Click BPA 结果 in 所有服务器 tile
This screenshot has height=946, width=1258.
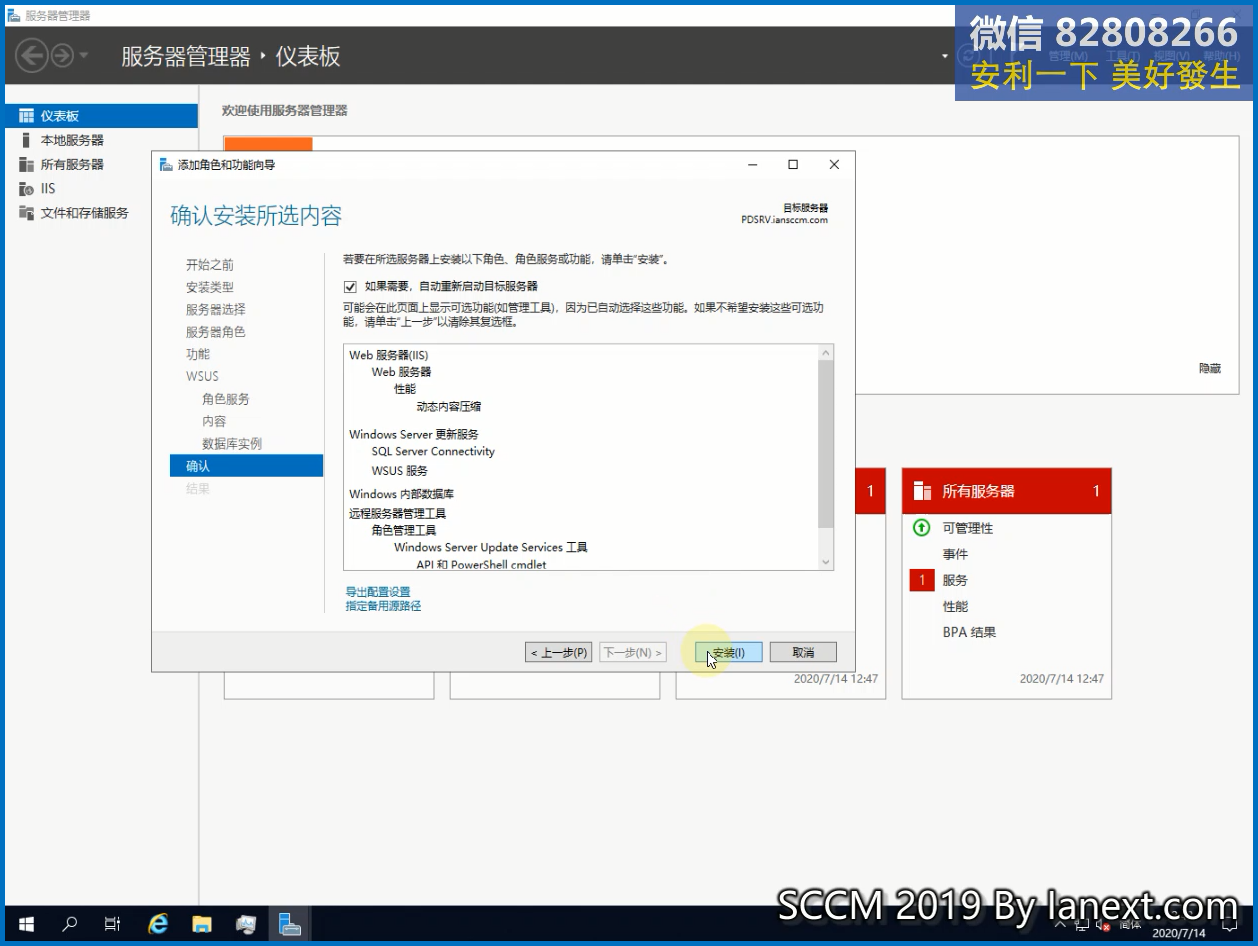[969, 632]
